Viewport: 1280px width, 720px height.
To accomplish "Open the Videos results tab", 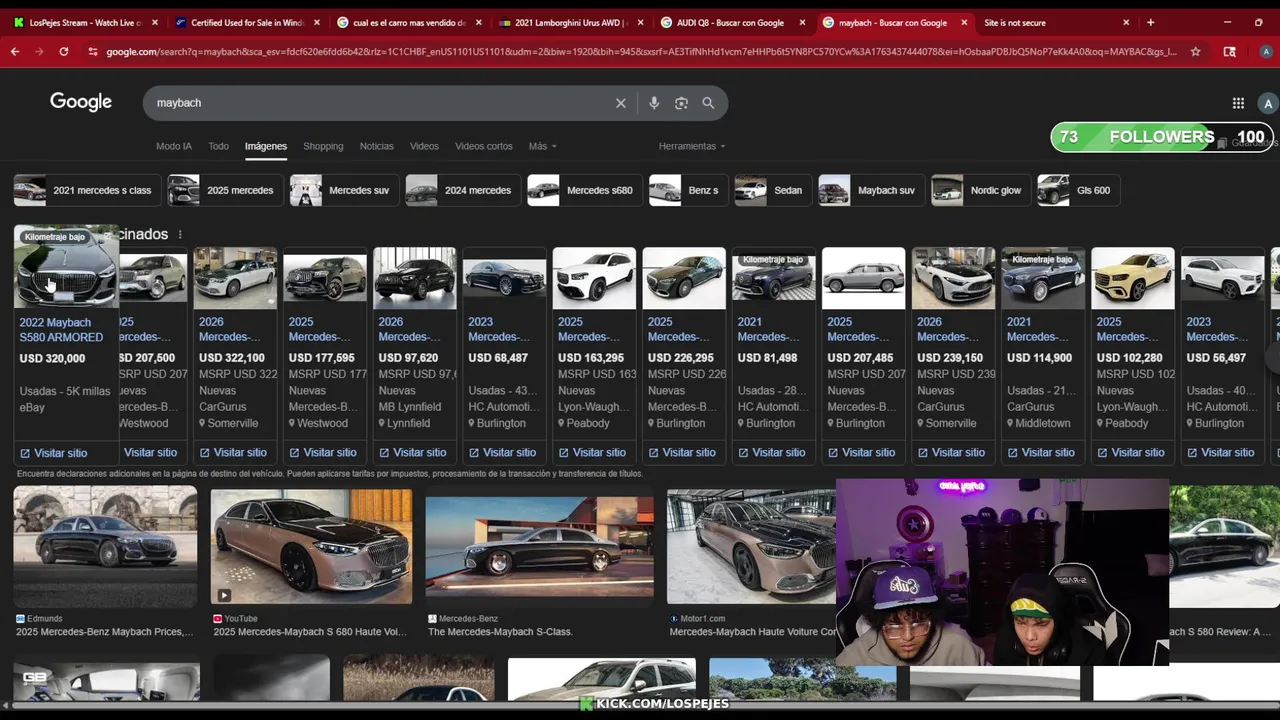I will 424,146.
